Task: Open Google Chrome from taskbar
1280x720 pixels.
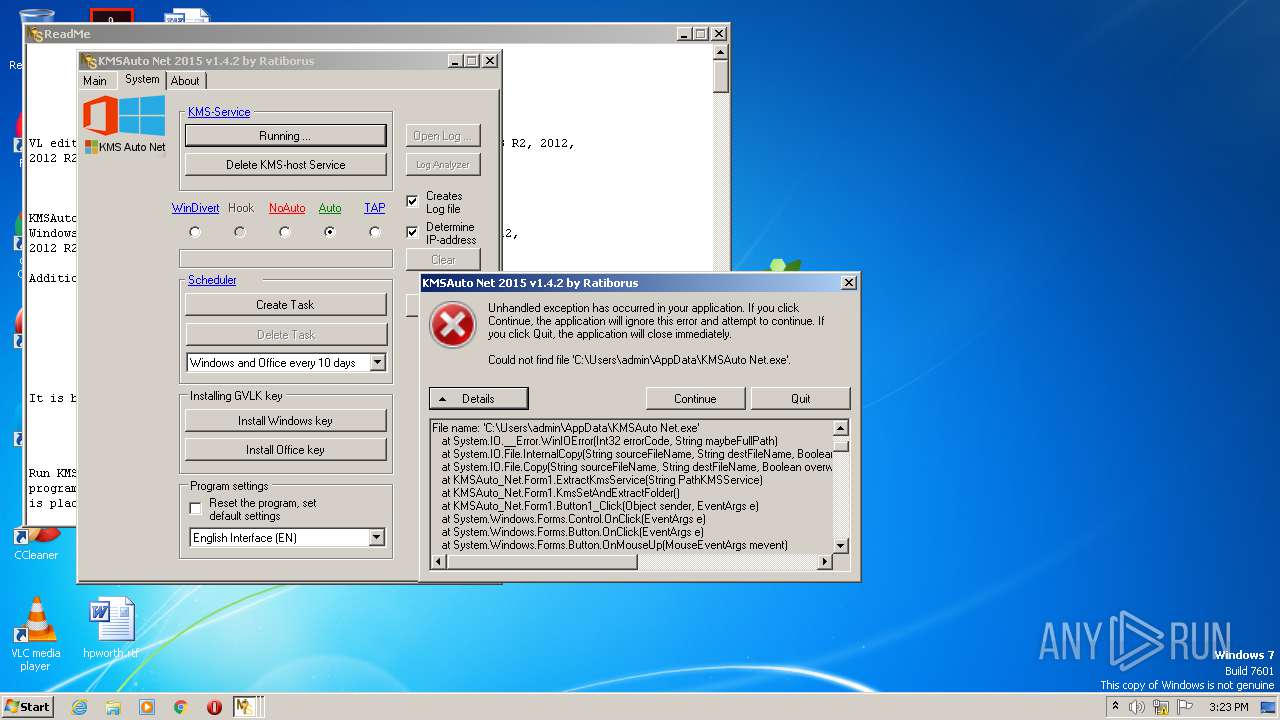Action: [x=181, y=707]
